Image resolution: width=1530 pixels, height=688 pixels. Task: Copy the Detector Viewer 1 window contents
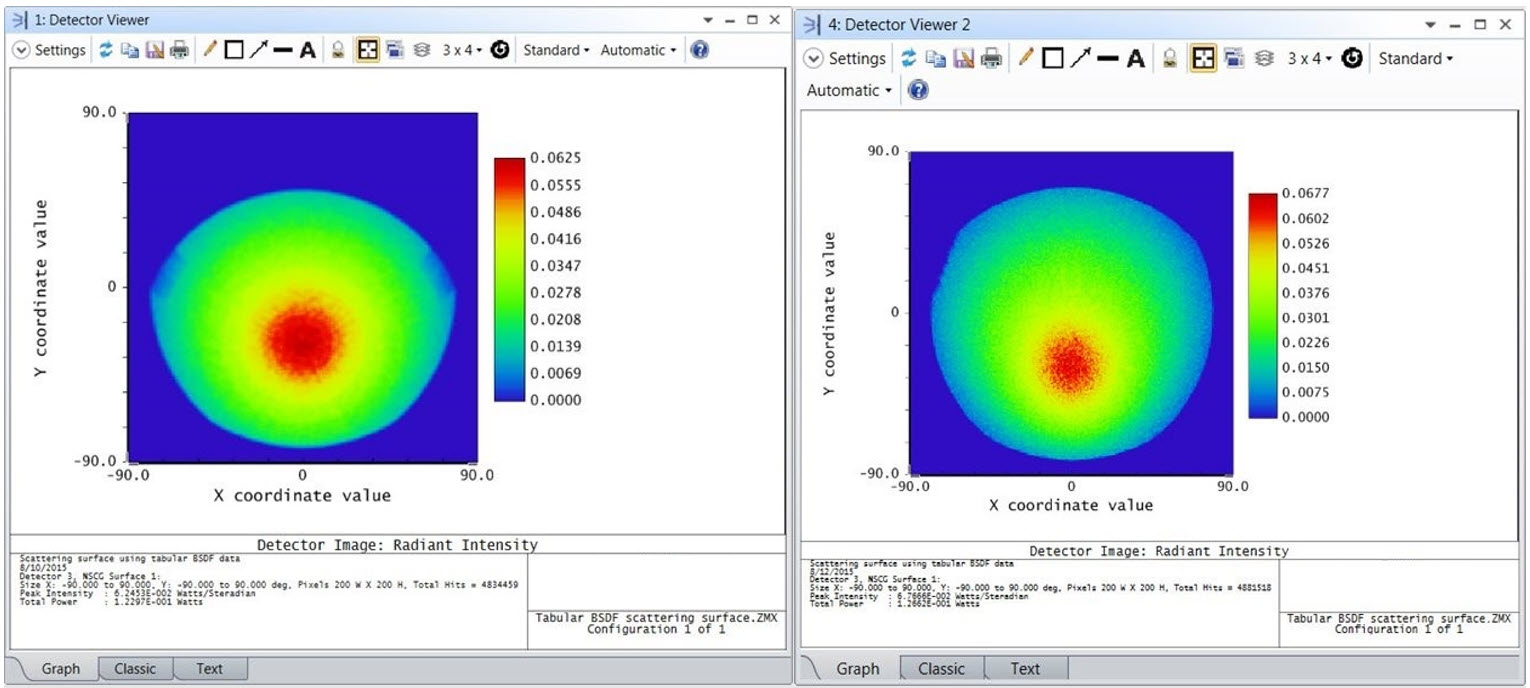(130, 50)
